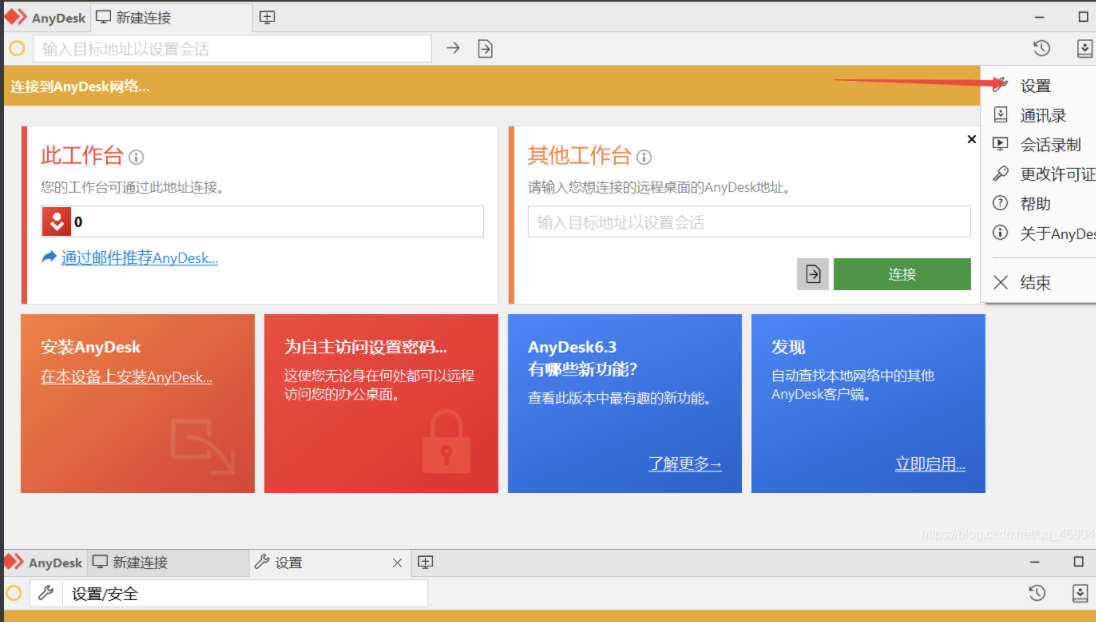Click the top address bar input field

click(232, 49)
